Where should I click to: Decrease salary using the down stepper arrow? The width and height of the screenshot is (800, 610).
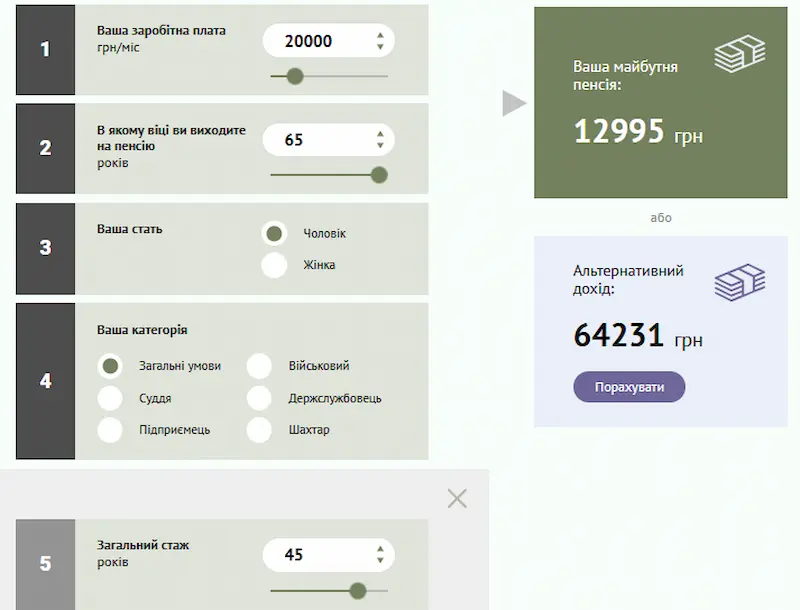380,47
